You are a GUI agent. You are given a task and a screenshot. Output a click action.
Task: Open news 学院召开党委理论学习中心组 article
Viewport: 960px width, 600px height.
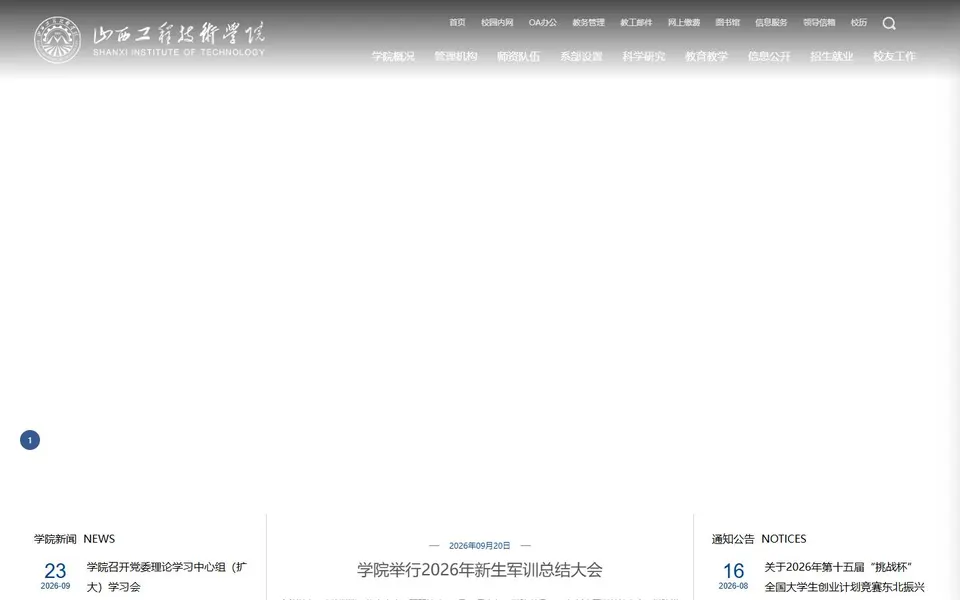point(167,577)
